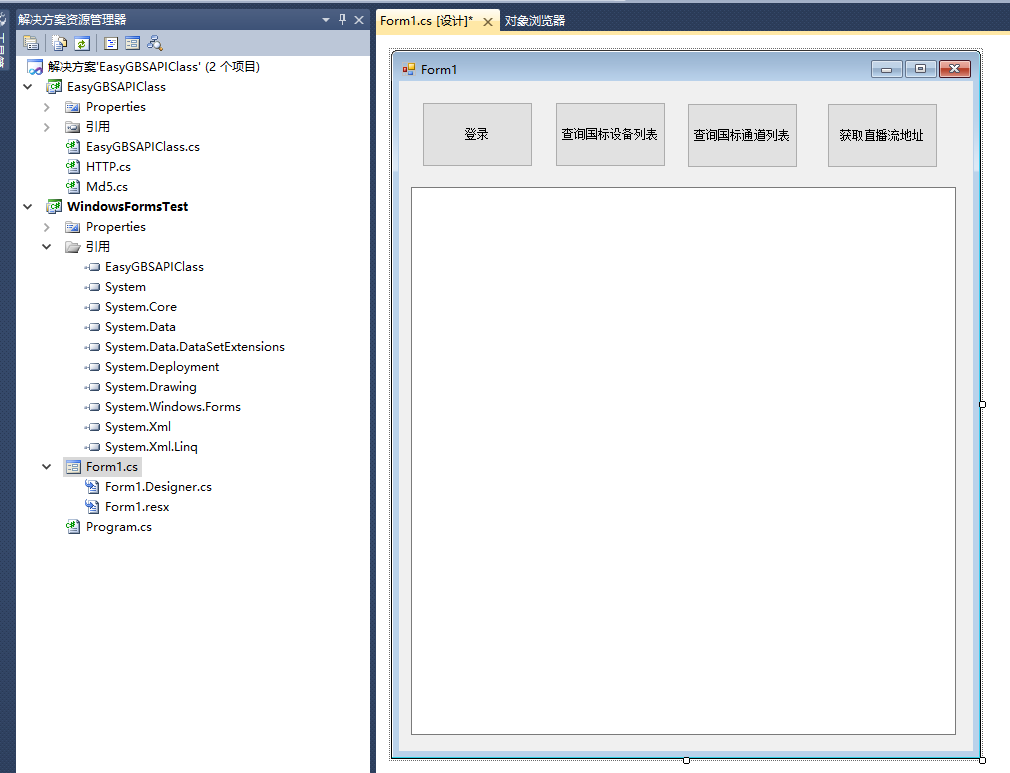Expand Properties under EasyGBSAPIClass project
1010x773 pixels.
[x=46, y=107]
